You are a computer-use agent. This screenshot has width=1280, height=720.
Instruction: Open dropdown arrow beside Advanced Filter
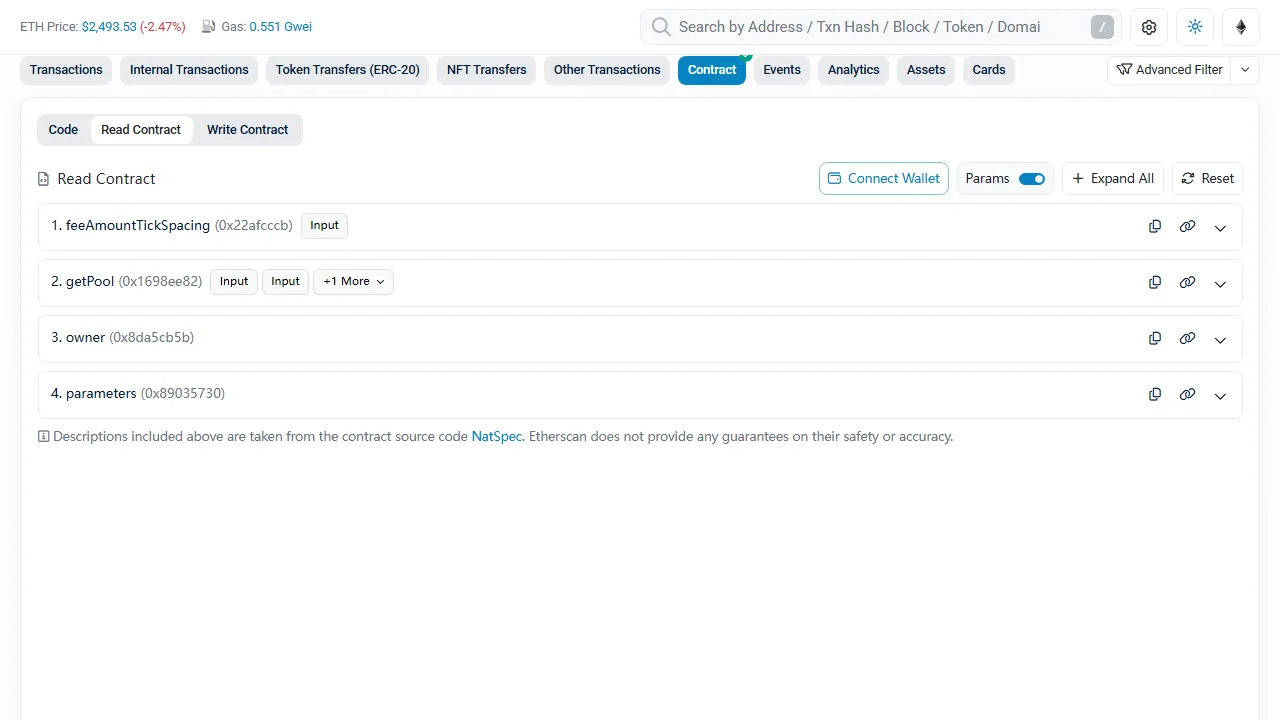pos(1245,70)
